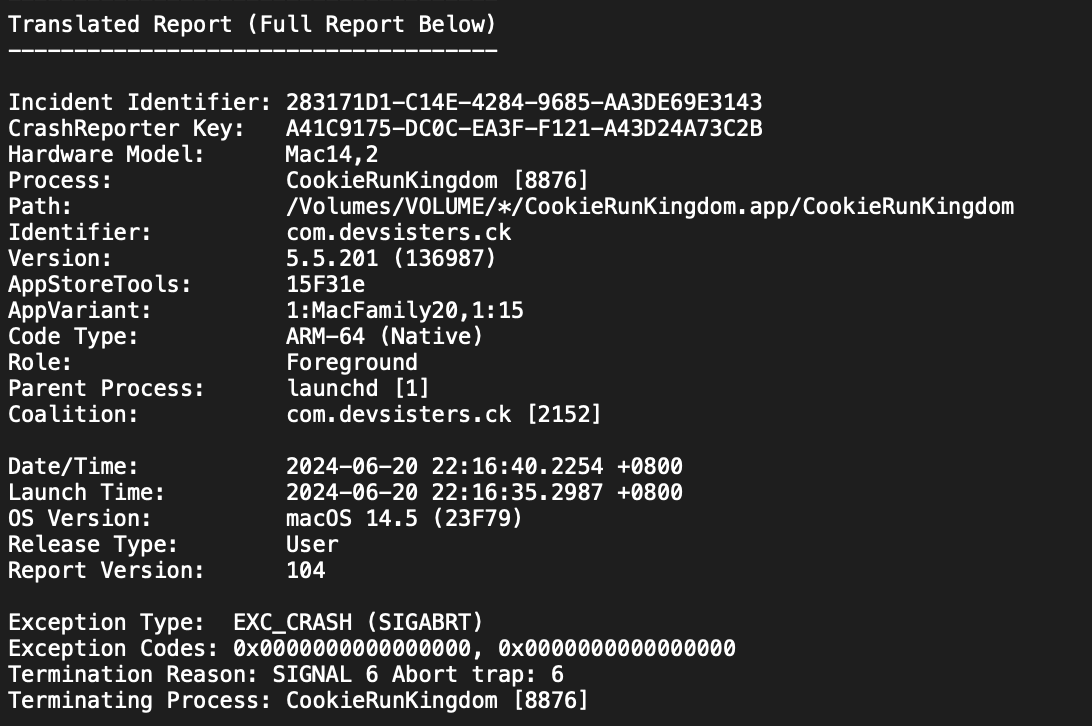Click the Role value Foreground
This screenshot has width=1092, height=726.
351,362
